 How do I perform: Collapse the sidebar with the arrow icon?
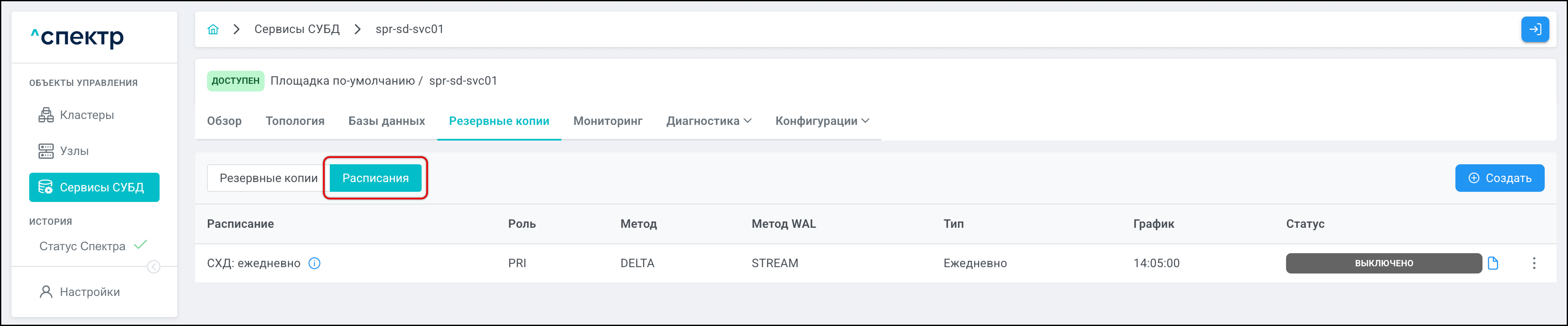(154, 267)
